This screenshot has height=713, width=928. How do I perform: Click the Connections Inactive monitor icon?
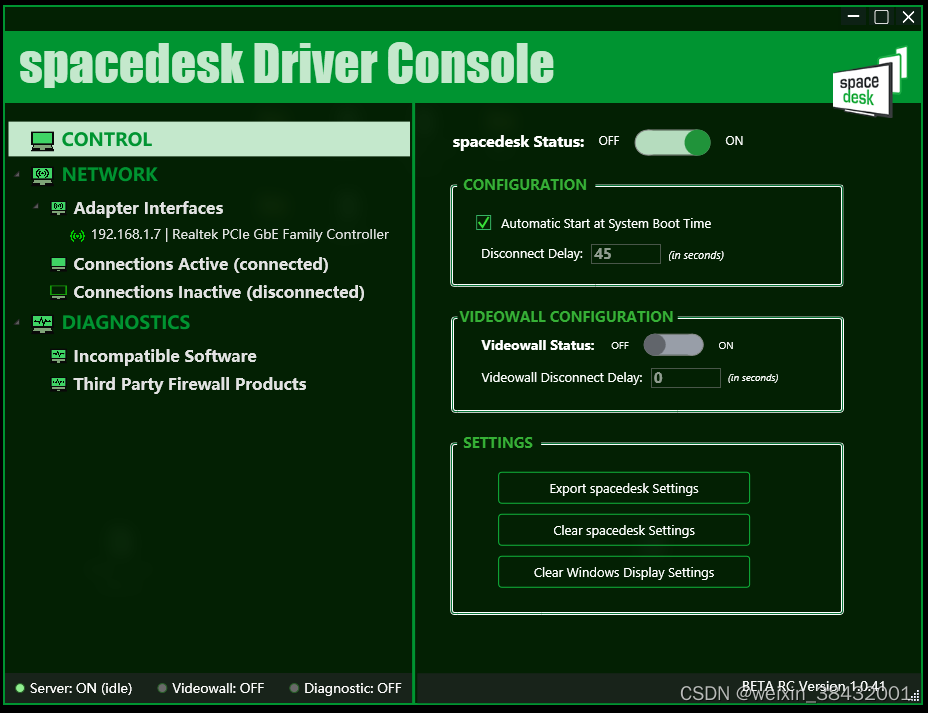[x=58, y=292]
